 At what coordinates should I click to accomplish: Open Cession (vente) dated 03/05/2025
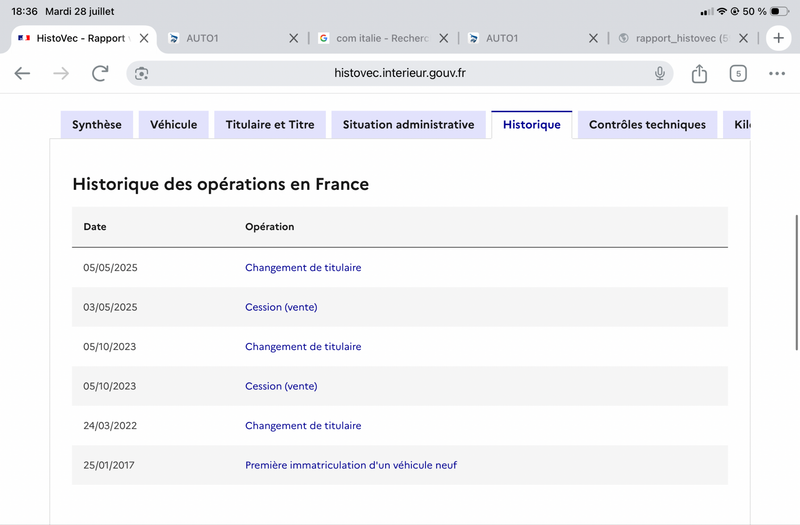(281, 307)
